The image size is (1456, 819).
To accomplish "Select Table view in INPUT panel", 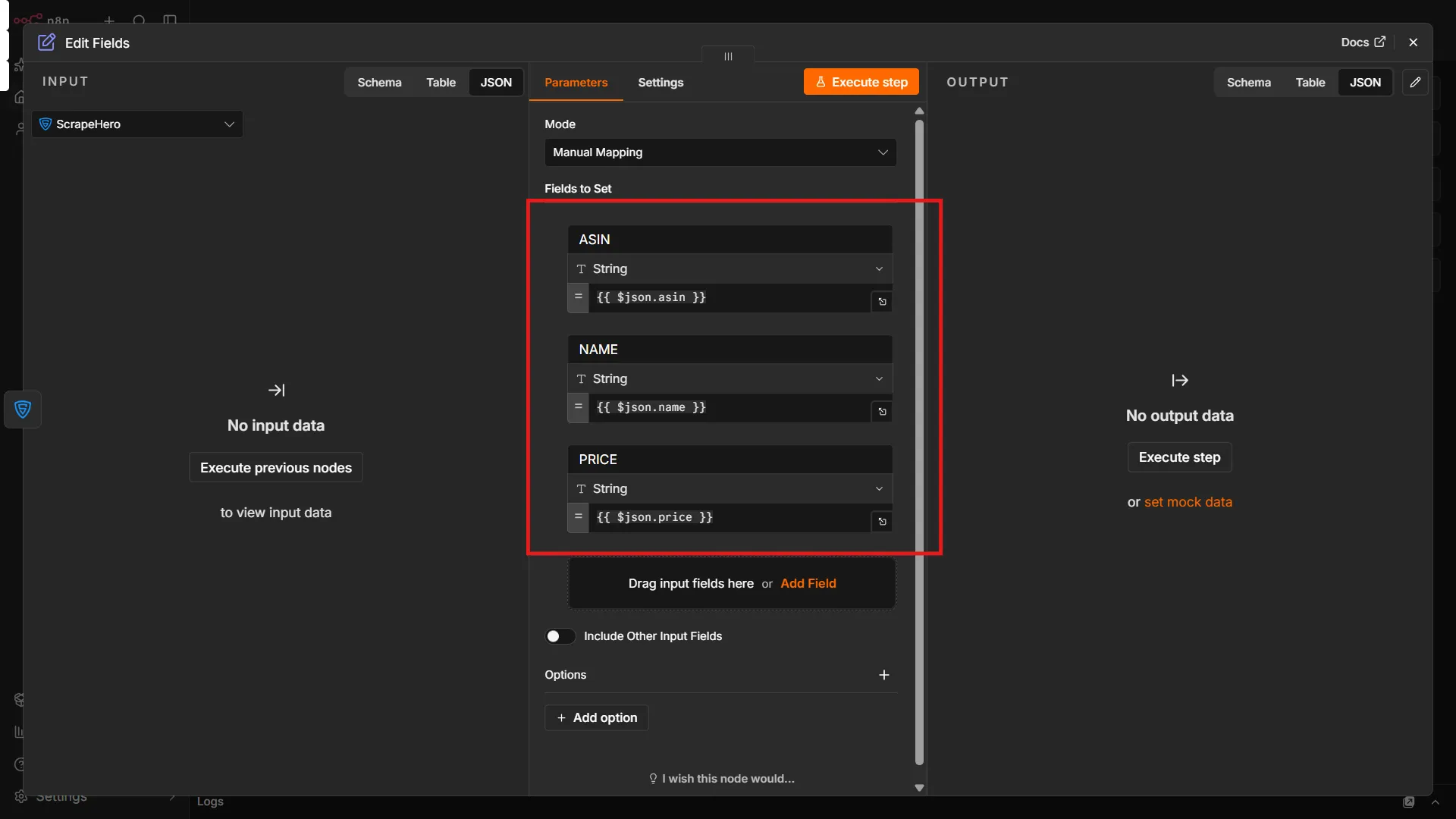I will [x=441, y=83].
